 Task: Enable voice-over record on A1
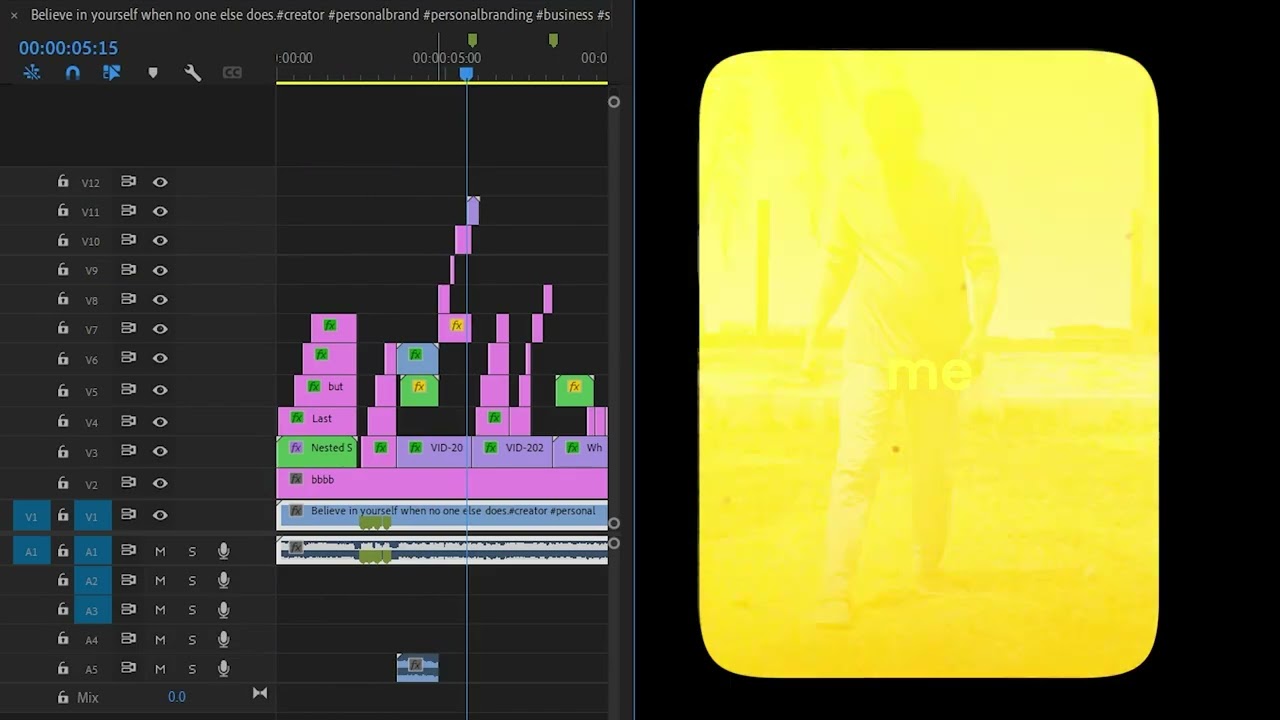click(224, 551)
